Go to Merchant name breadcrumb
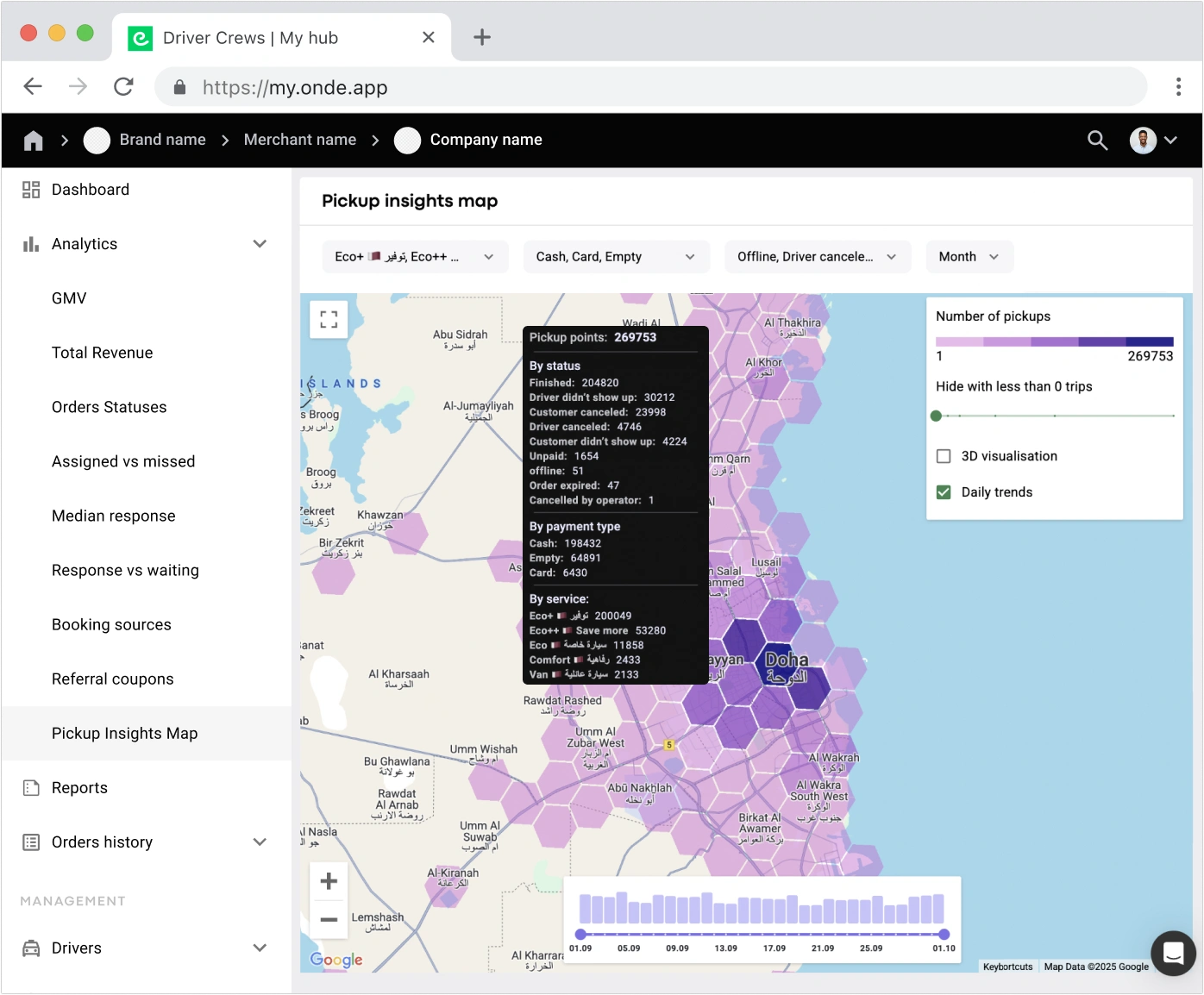 click(299, 140)
